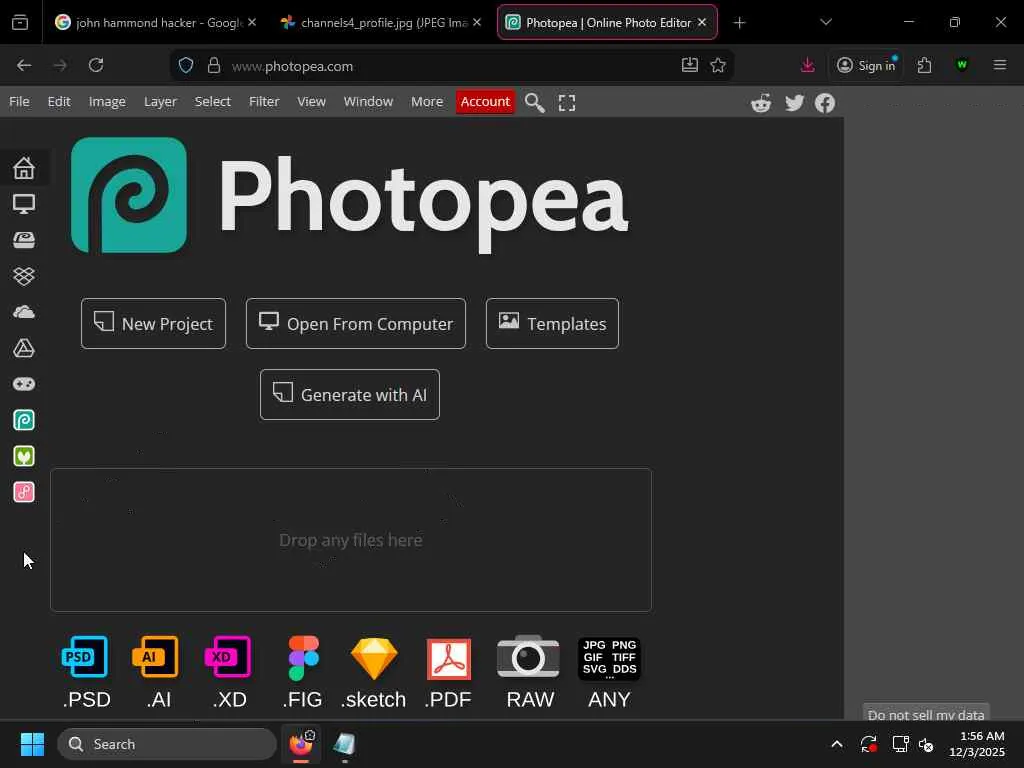Open the Templates button
The image size is (1024, 768).
click(552, 324)
